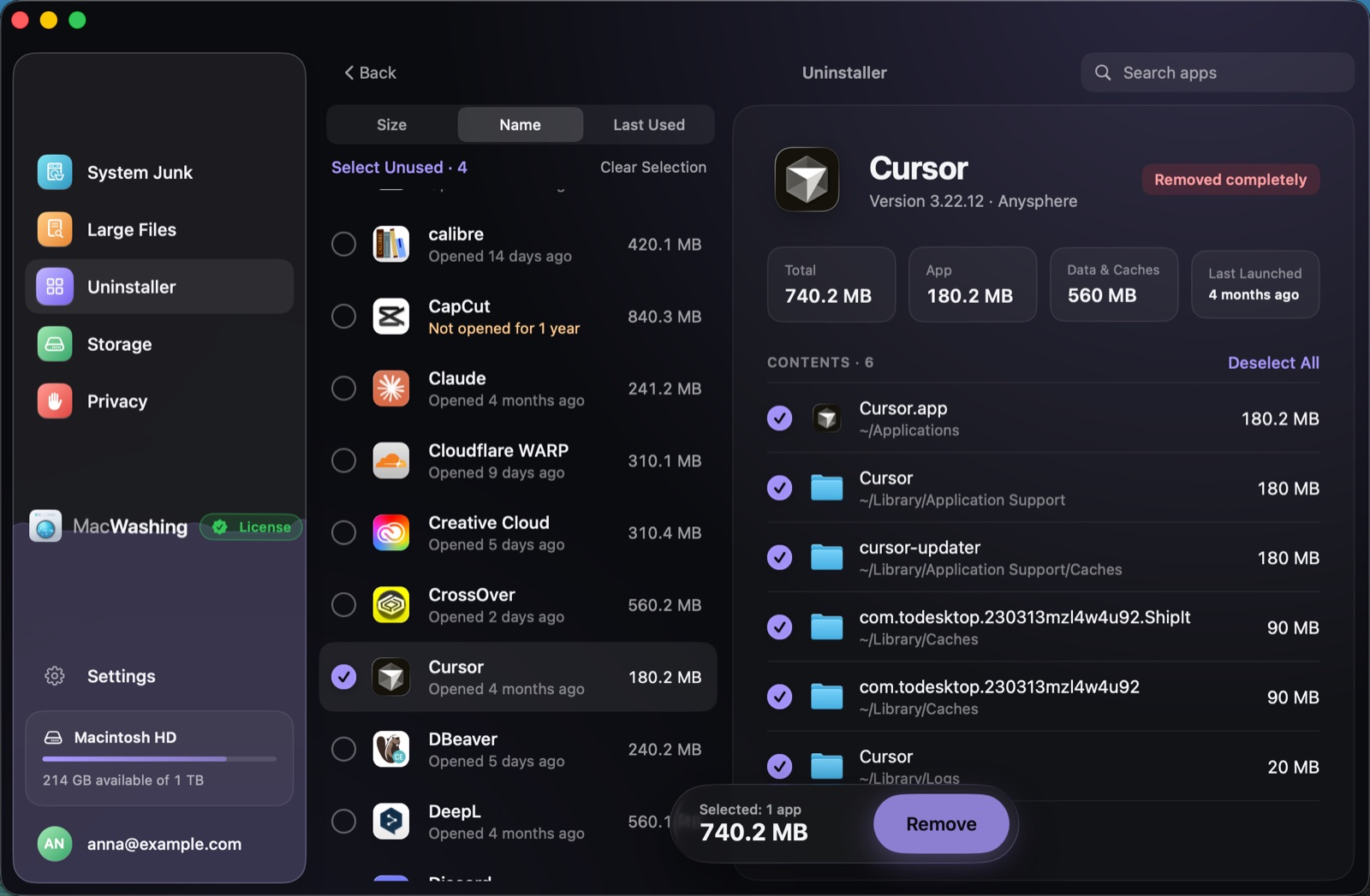Uncheck the Cursor app in list
Viewport: 1370px width, 896px height.
tap(344, 677)
